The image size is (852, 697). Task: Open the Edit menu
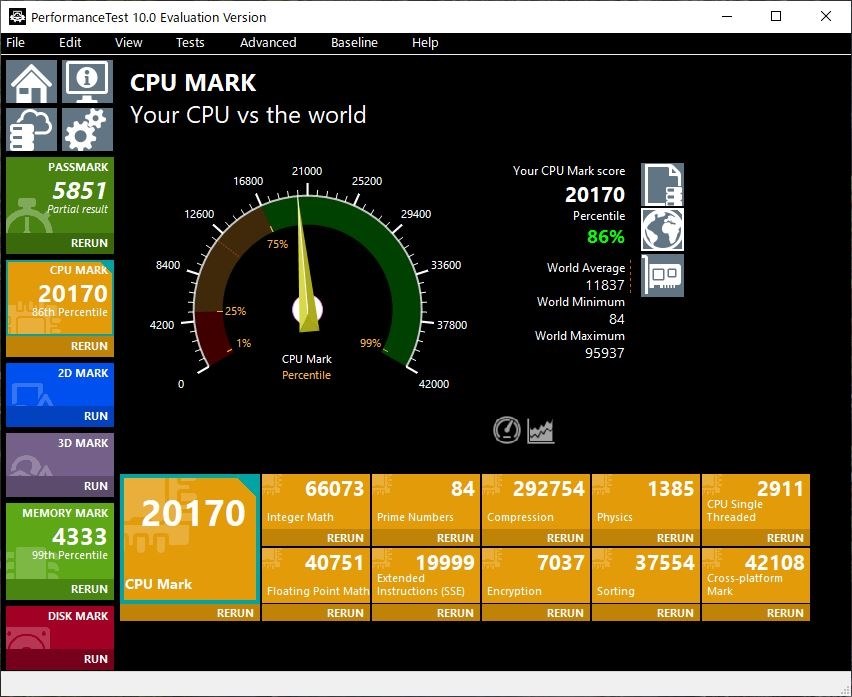pyautogui.click(x=70, y=42)
